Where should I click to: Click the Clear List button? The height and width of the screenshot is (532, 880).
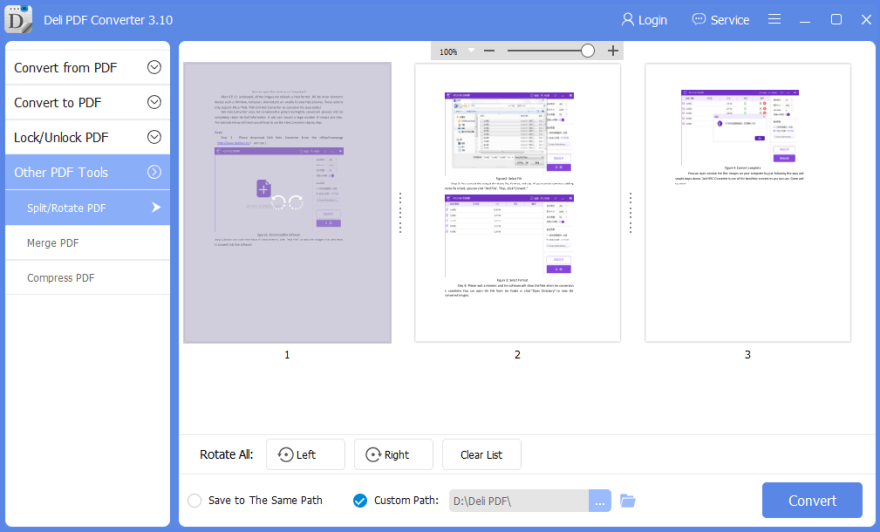[x=482, y=455]
